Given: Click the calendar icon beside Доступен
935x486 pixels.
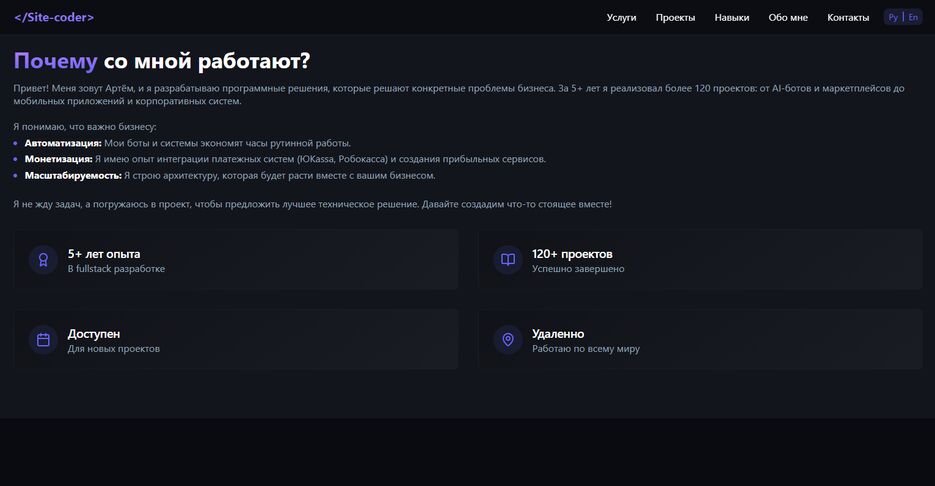Looking at the screenshot, I should (x=43, y=340).
